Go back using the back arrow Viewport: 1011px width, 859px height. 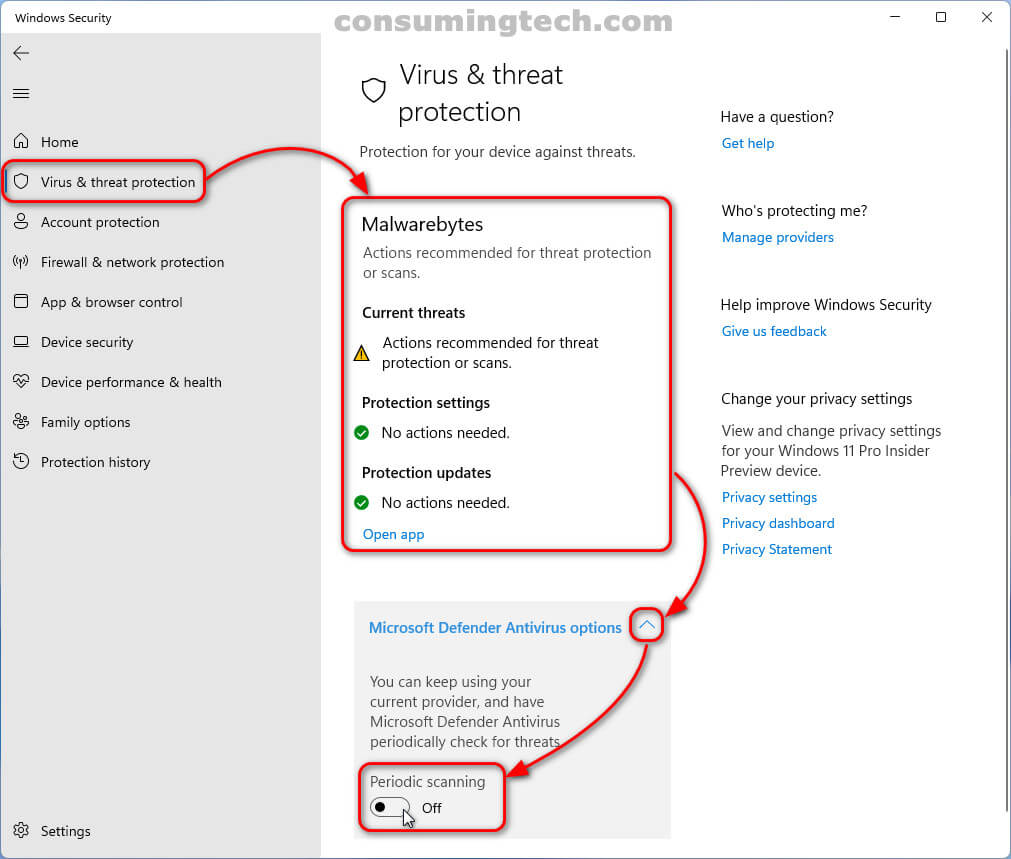[21, 53]
